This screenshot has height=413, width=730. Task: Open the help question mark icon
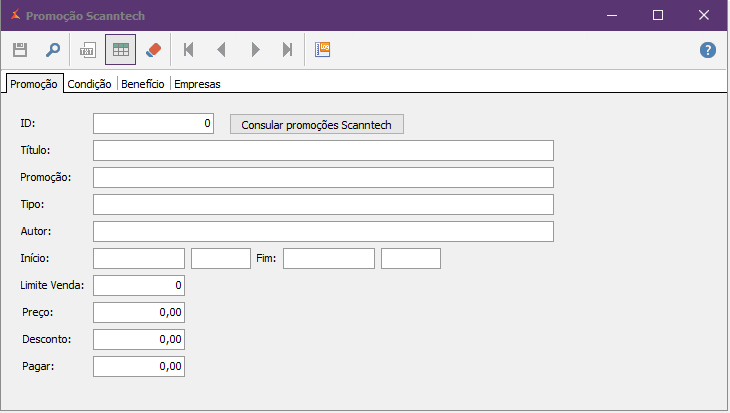coord(708,50)
